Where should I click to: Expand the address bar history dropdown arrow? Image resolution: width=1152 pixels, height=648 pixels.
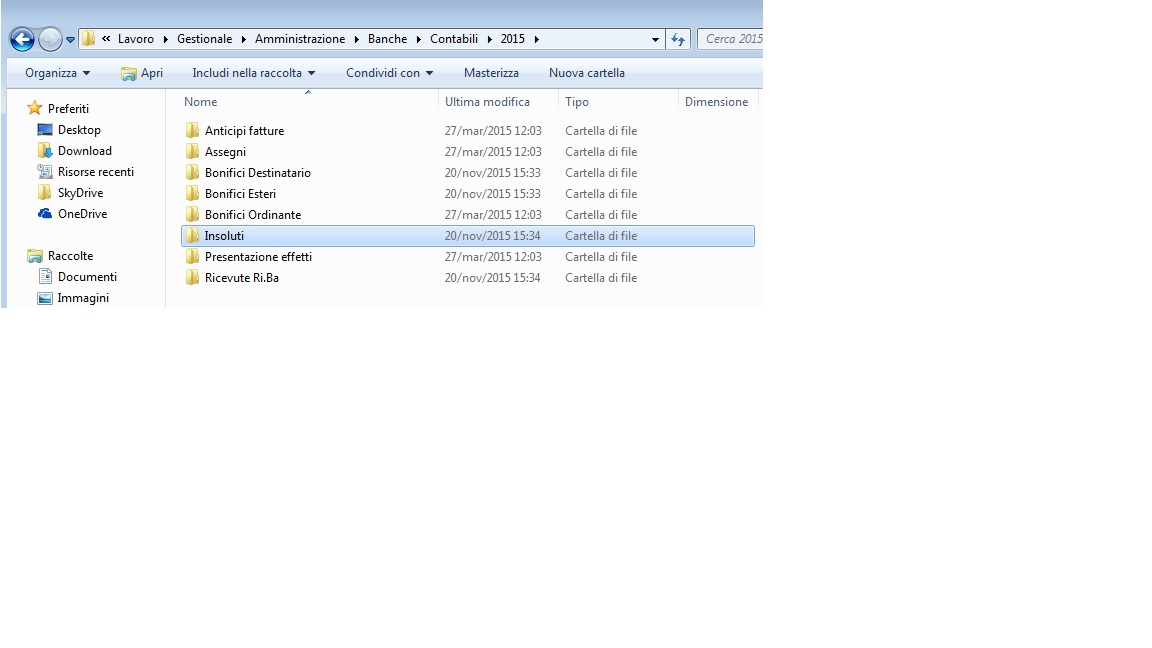click(655, 40)
